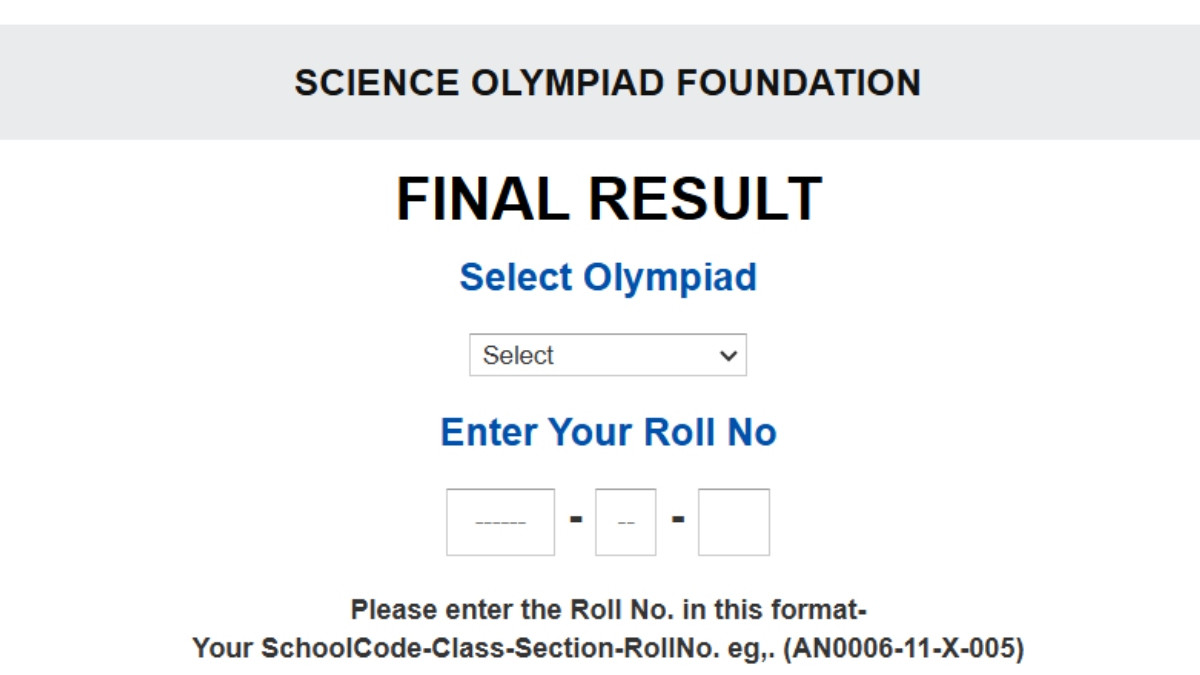Click the word Olympiad in blue label
Viewport: 1200px width, 675px height.
[670, 277]
